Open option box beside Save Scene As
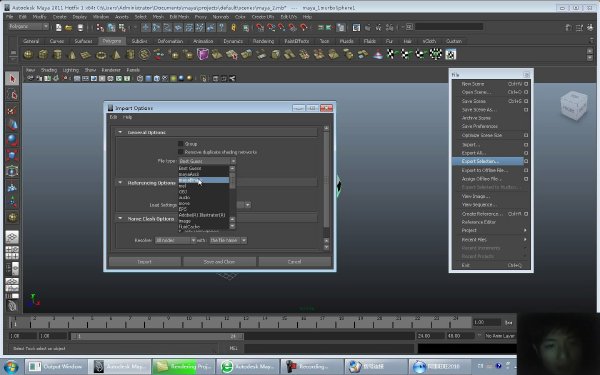 (x=526, y=110)
